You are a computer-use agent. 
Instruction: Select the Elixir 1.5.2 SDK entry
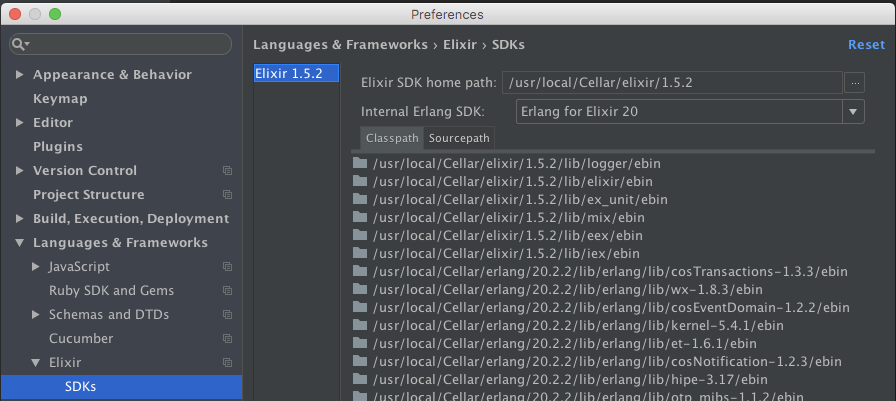tap(297, 73)
